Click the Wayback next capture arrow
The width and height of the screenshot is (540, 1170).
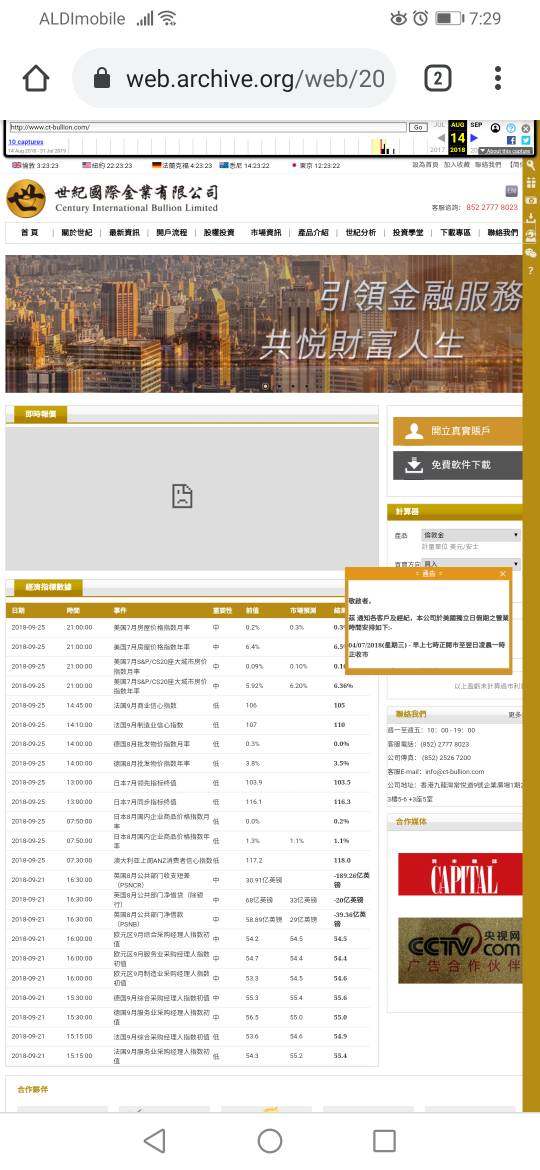click(x=474, y=138)
